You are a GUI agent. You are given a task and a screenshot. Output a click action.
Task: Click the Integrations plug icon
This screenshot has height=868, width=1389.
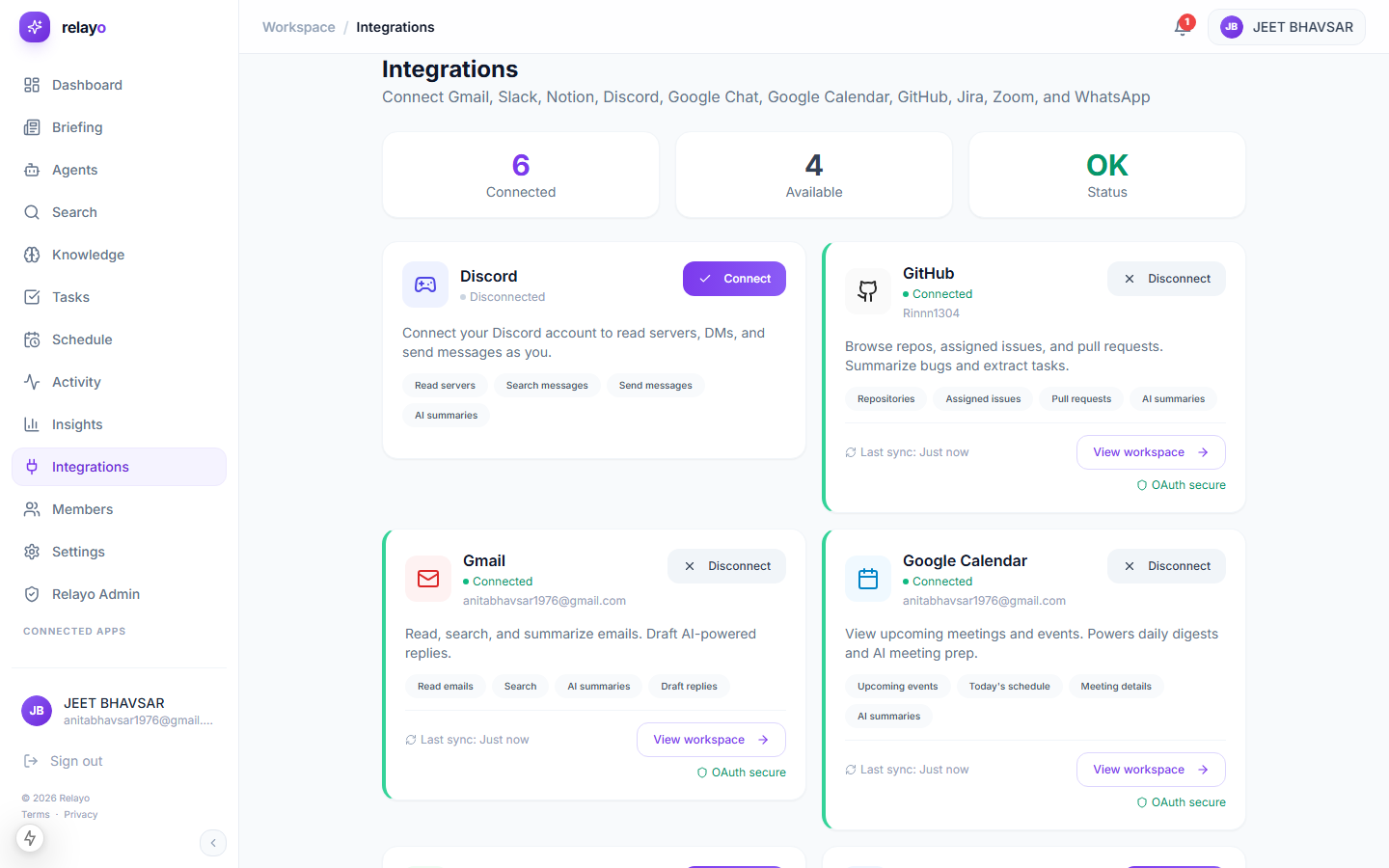32,467
